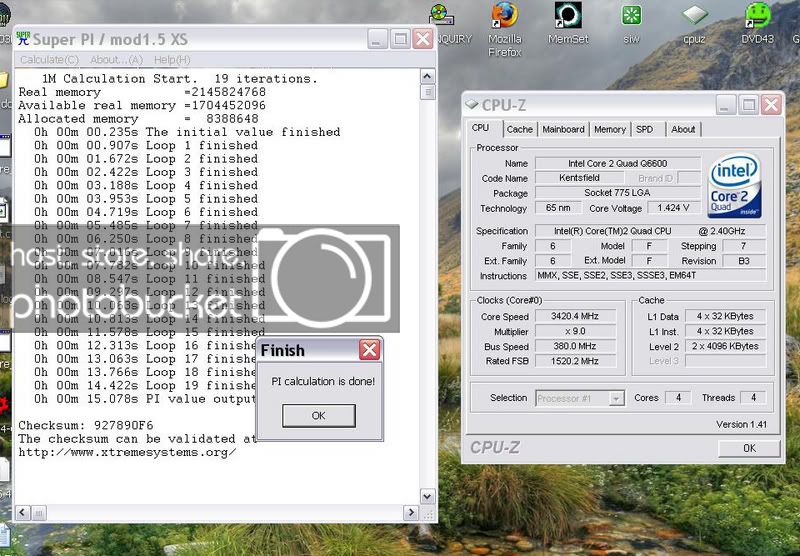Click the Revision B3 field

744,261
